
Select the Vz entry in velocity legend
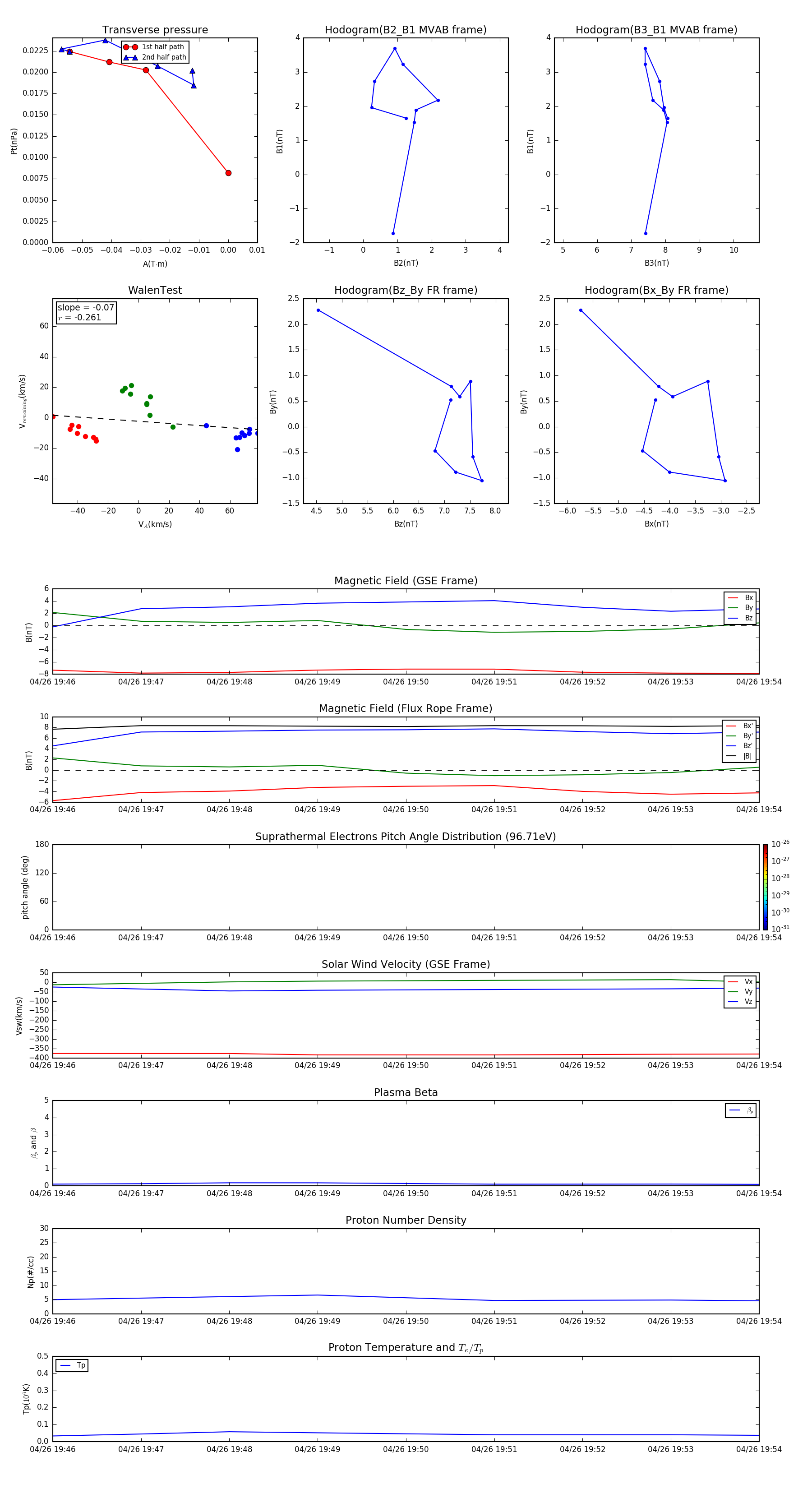pyautogui.click(x=740, y=1001)
